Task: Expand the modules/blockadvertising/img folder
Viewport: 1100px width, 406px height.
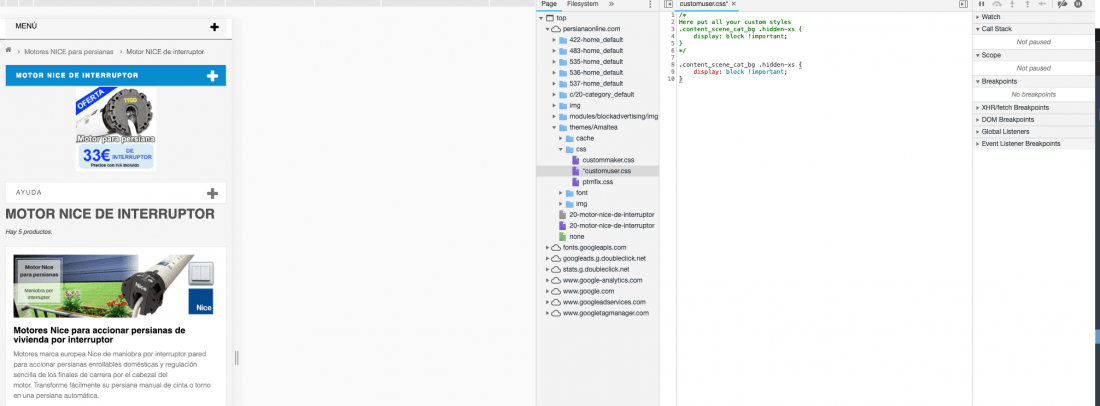Action: point(554,116)
